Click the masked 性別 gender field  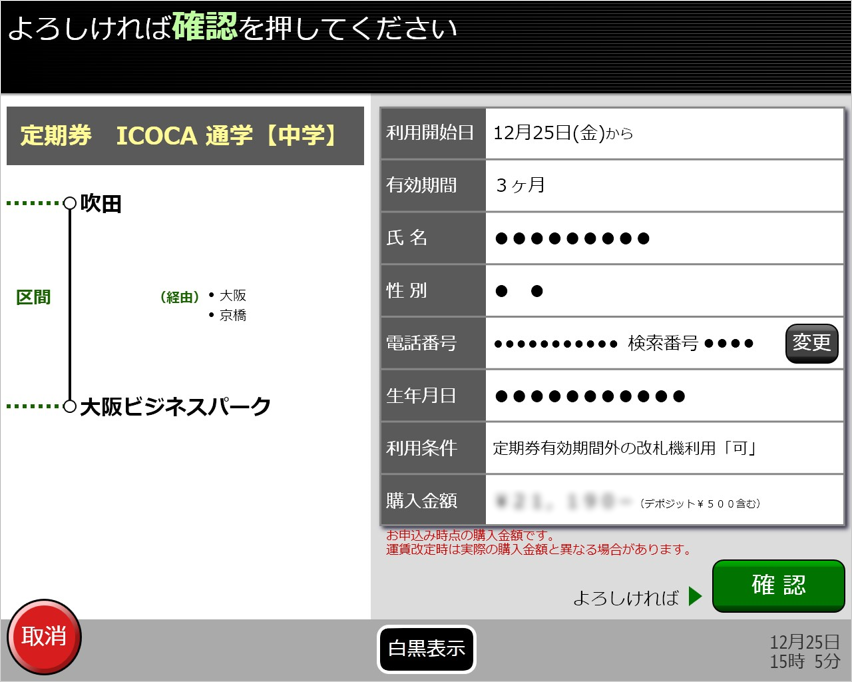(519, 291)
